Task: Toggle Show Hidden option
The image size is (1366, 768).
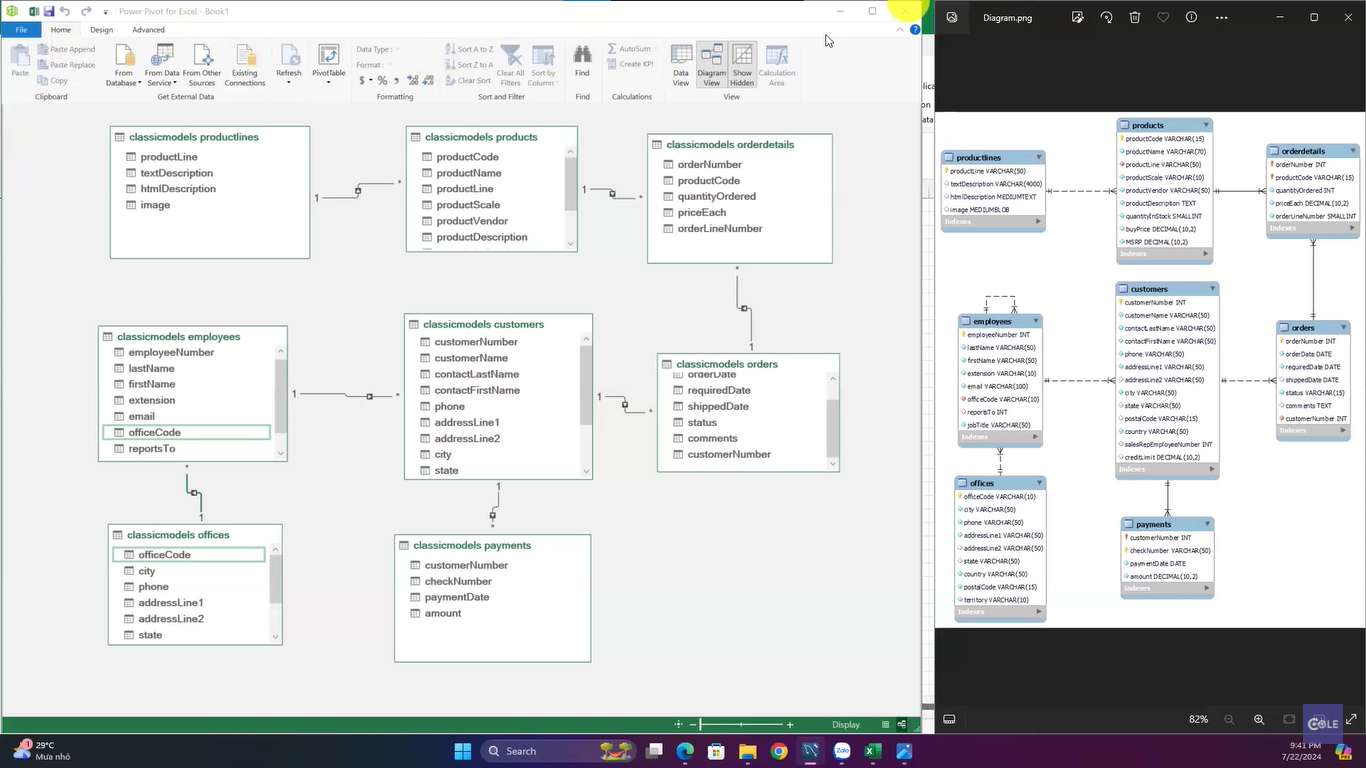Action: (x=742, y=65)
